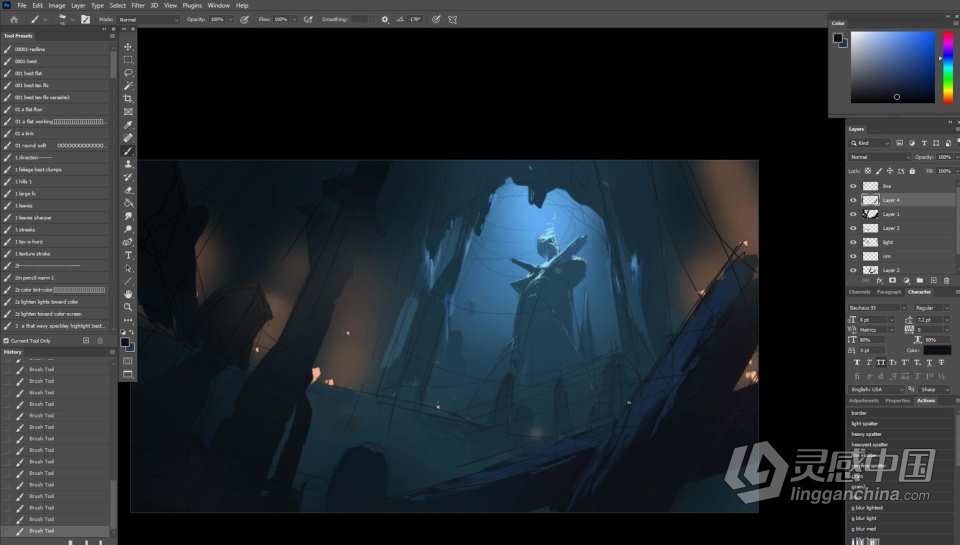Add layer style fx icon

point(879,280)
